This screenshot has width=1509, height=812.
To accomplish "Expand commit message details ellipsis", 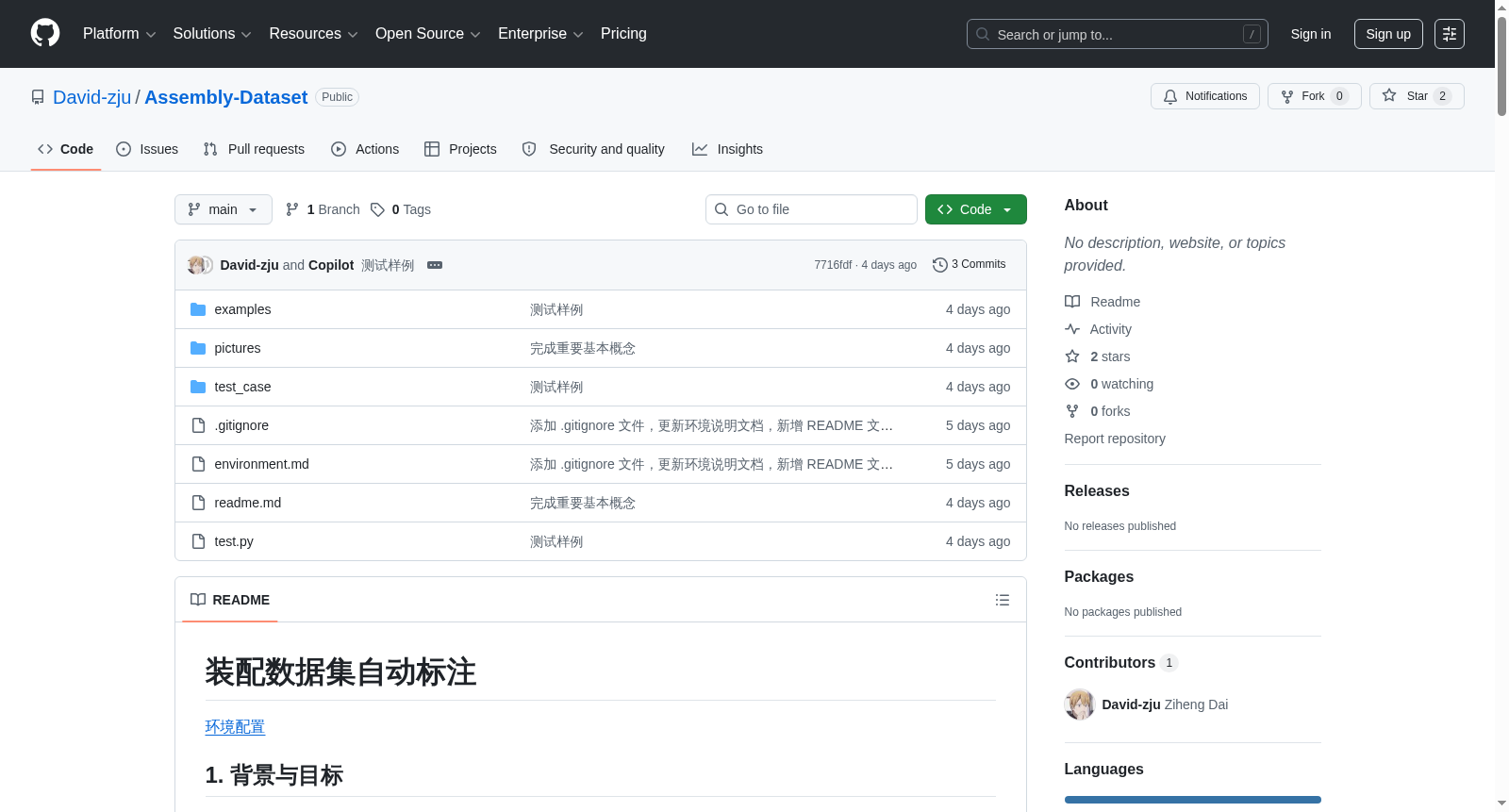I will pos(435,265).
